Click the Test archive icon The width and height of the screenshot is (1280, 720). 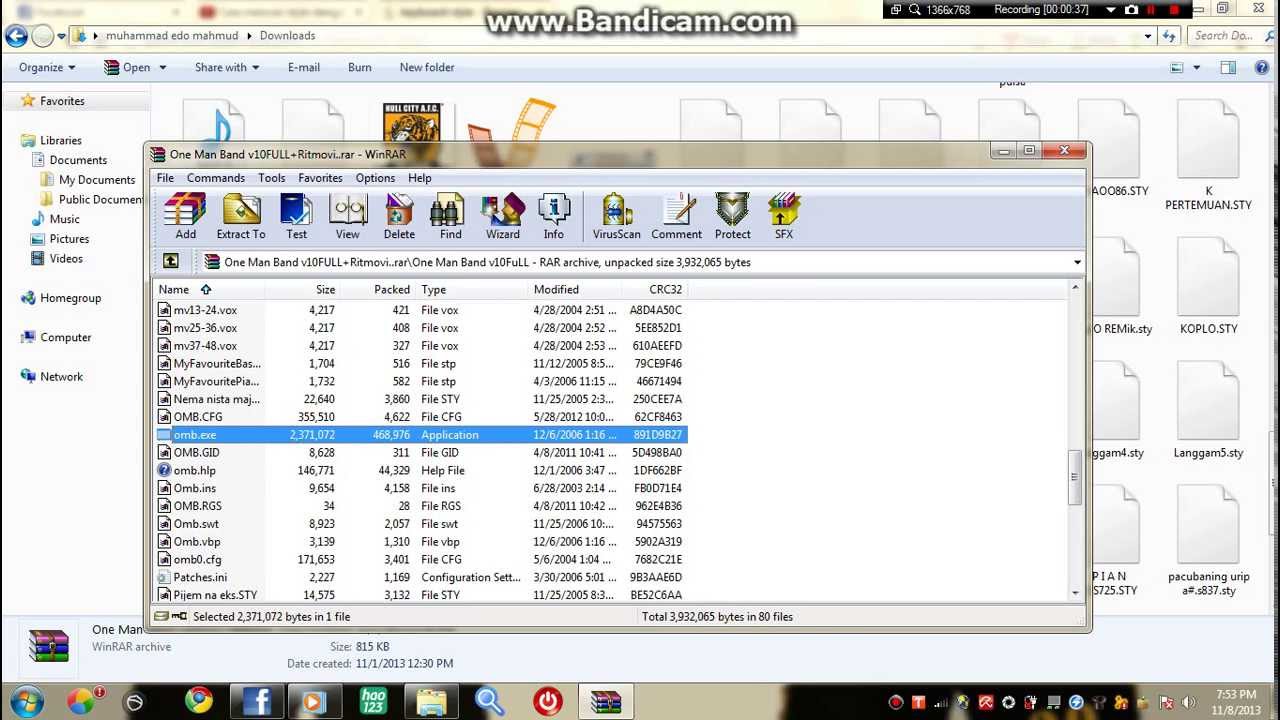pyautogui.click(x=296, y=217)
